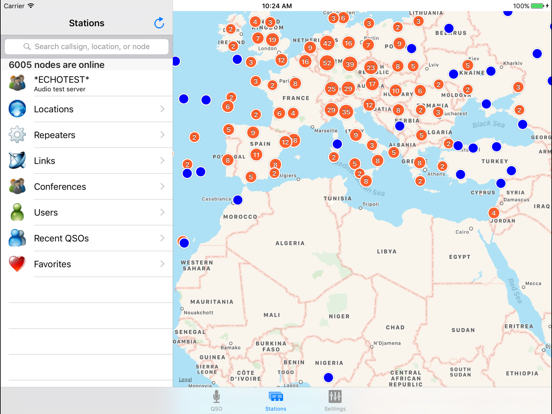
Task: Click the green Users person icon
Action: tap(17, 212)
